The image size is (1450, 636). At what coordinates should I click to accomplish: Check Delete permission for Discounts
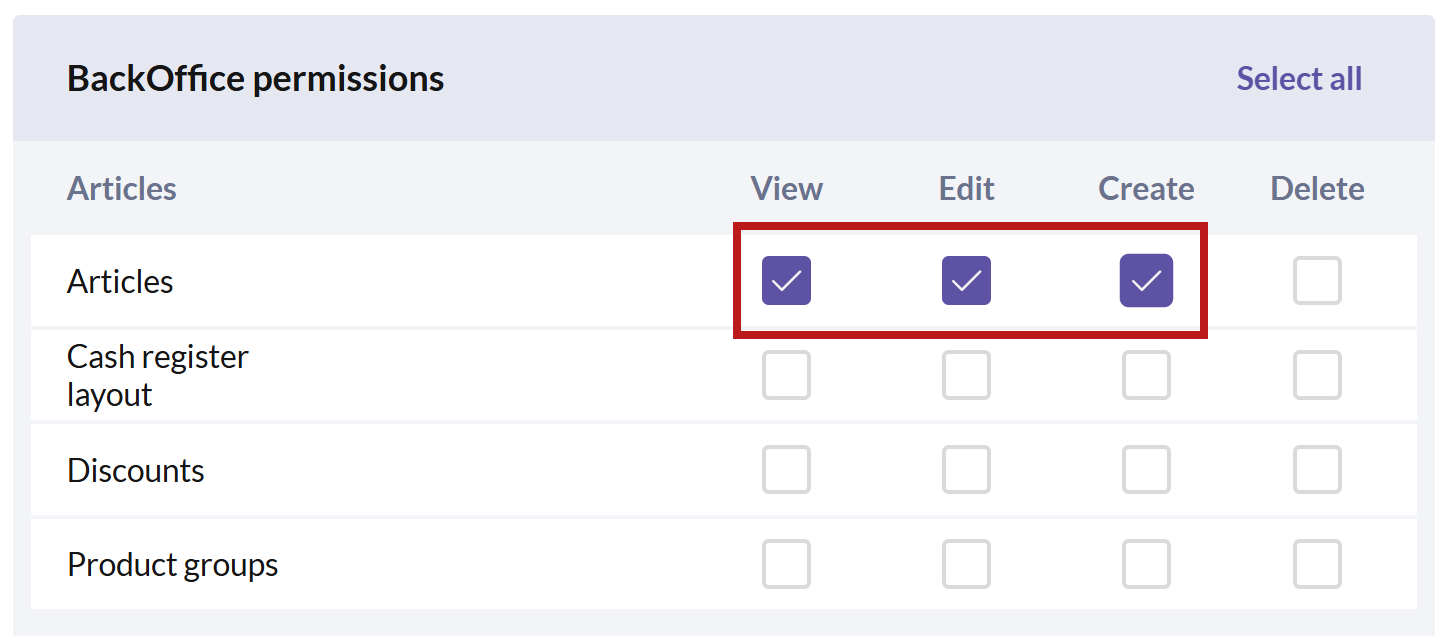1317,470
